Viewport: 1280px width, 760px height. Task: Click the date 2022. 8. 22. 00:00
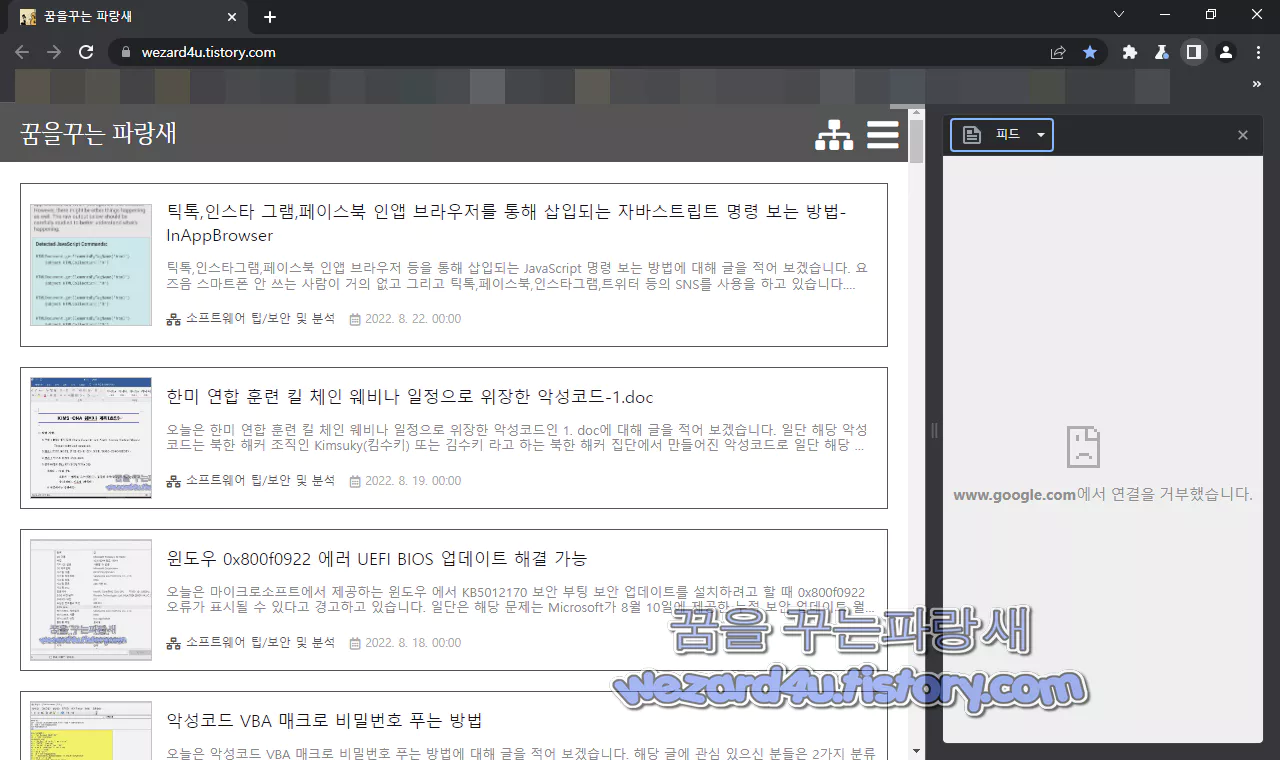tap(413, 319)
